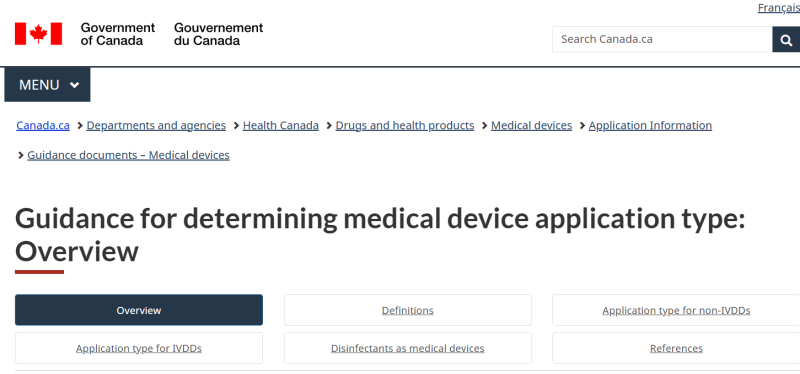Click the MENU chevron arrow

click(74, 85)
